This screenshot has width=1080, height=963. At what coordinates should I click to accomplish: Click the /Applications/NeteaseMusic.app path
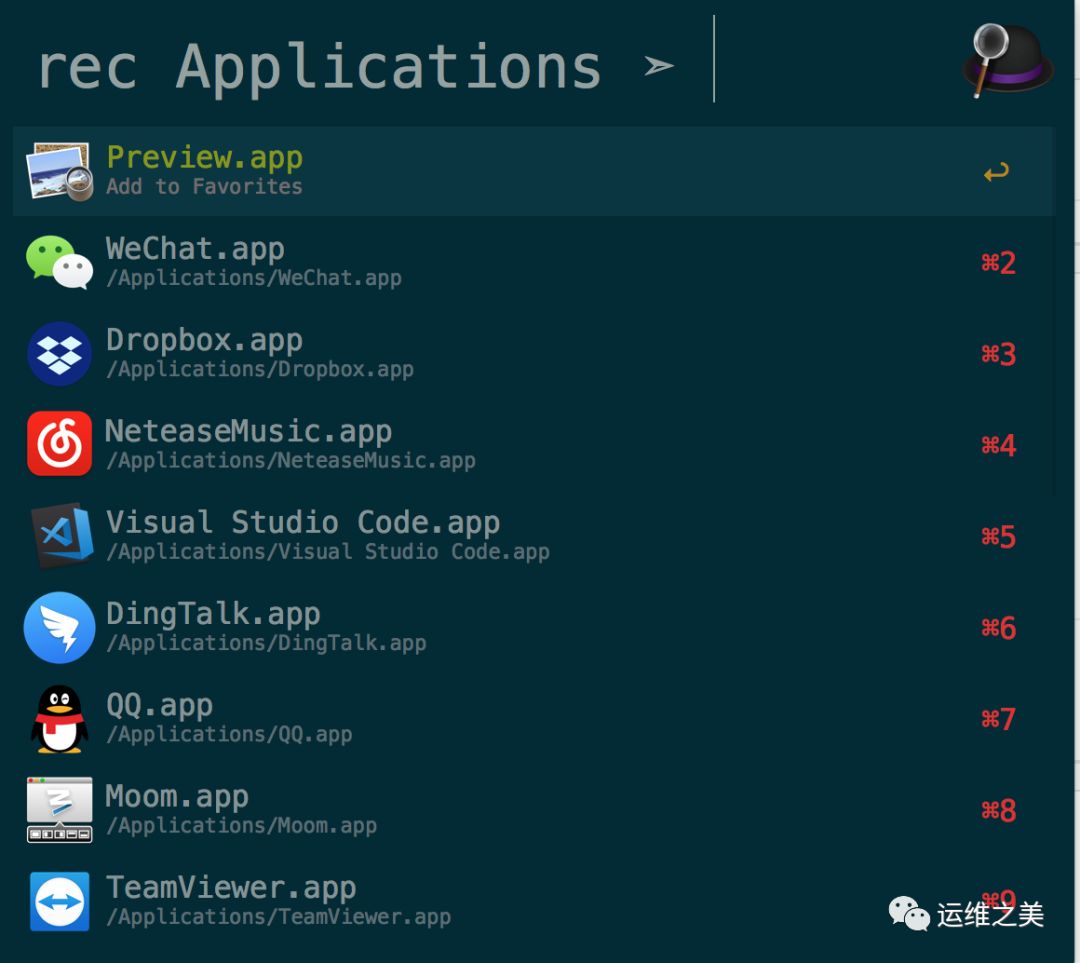[x=291, y=460]
